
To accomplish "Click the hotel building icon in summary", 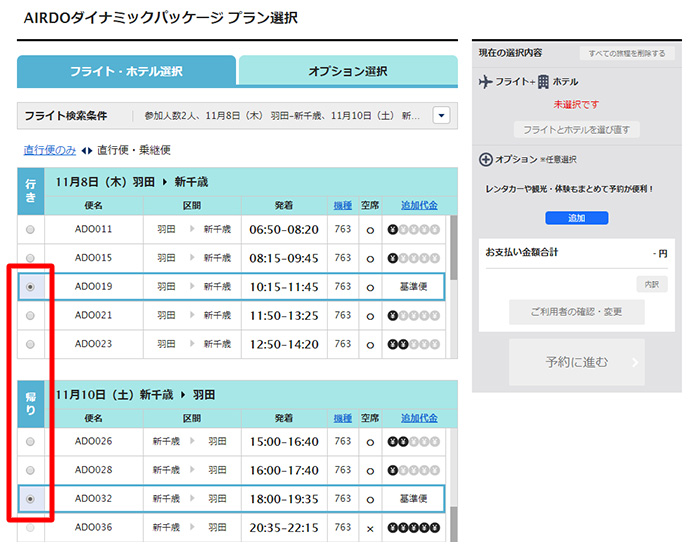I will pyautogui.click(x=543, y=82).
